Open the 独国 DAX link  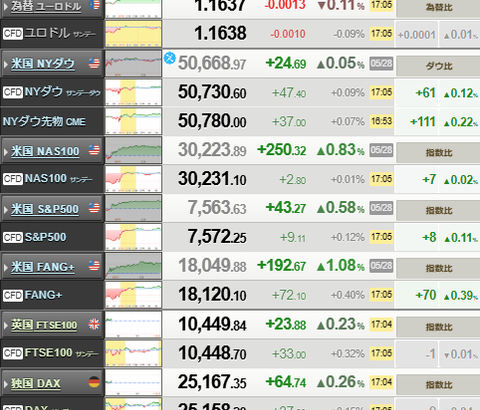point(36,383)
